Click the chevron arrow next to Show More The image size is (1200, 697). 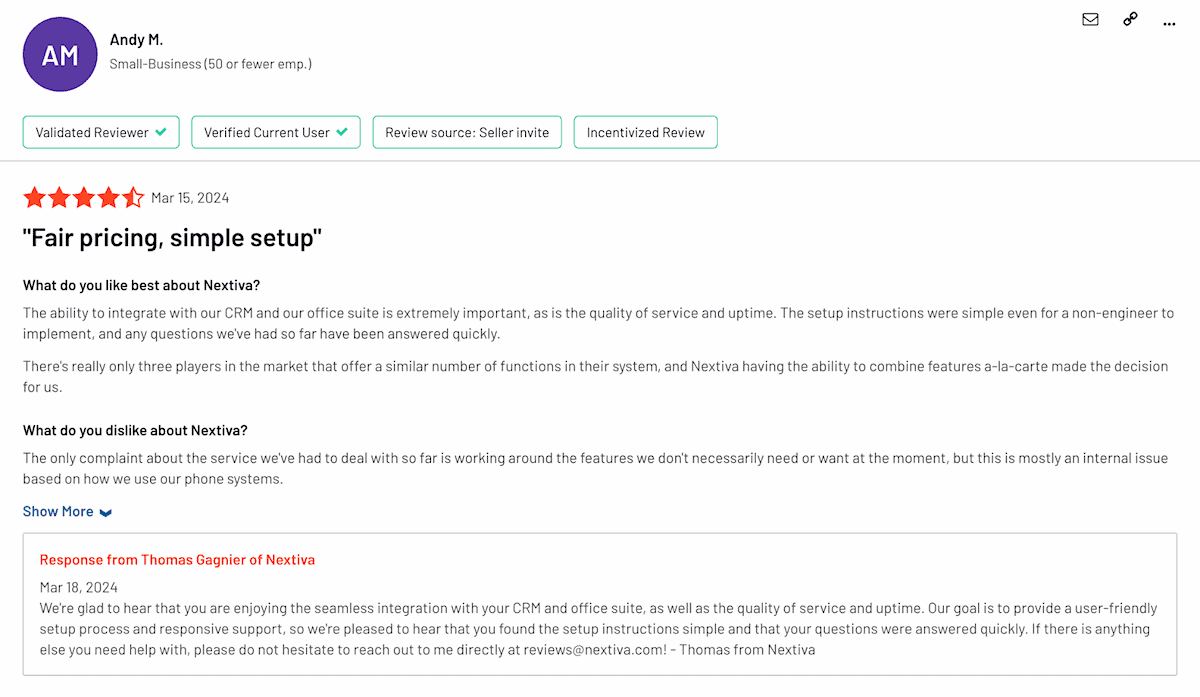[107, 512]
